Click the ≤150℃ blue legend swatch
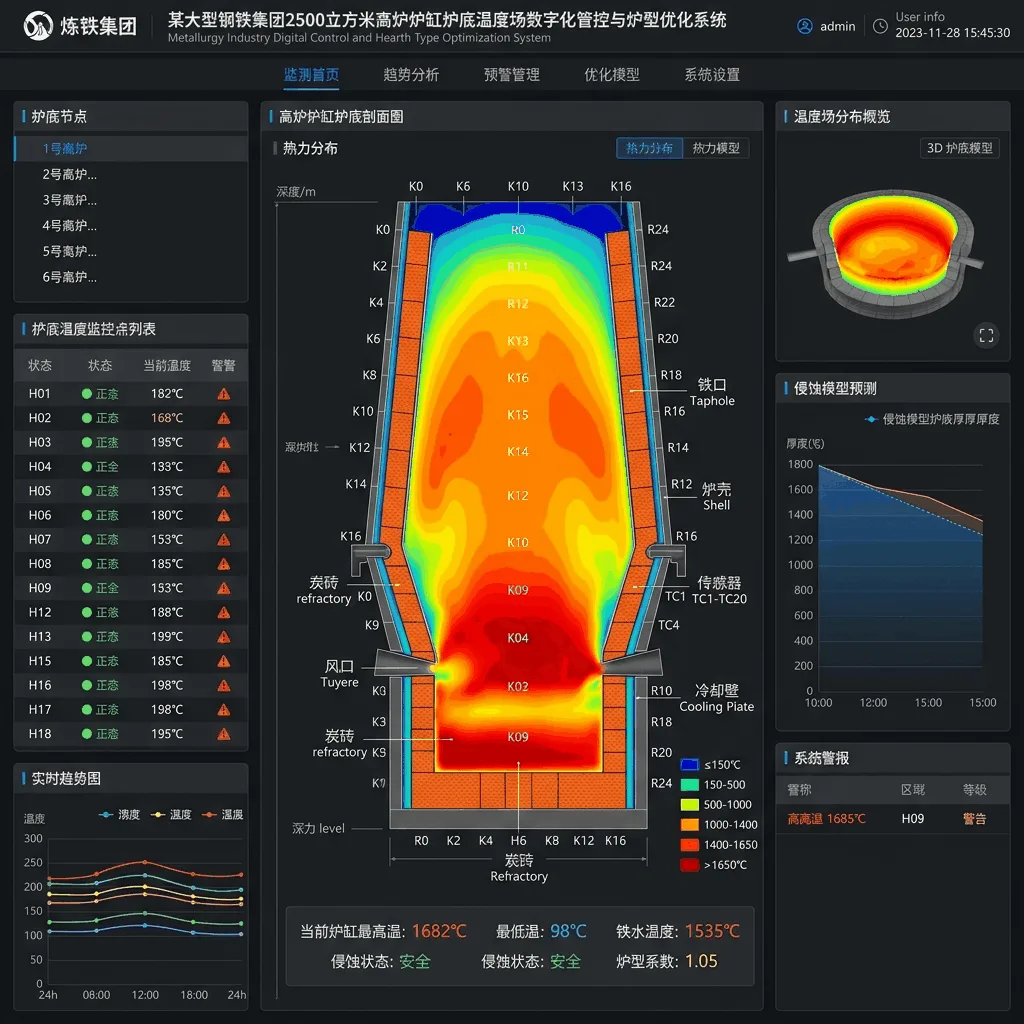Screen dimensions: 1024x1024 click(690, 765)
